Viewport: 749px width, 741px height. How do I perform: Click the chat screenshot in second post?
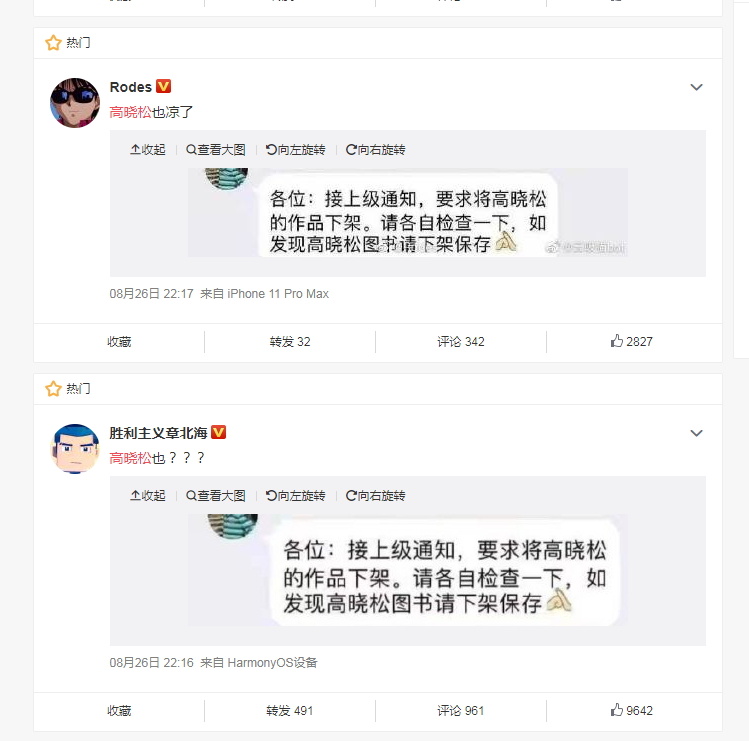click(407, 570)
